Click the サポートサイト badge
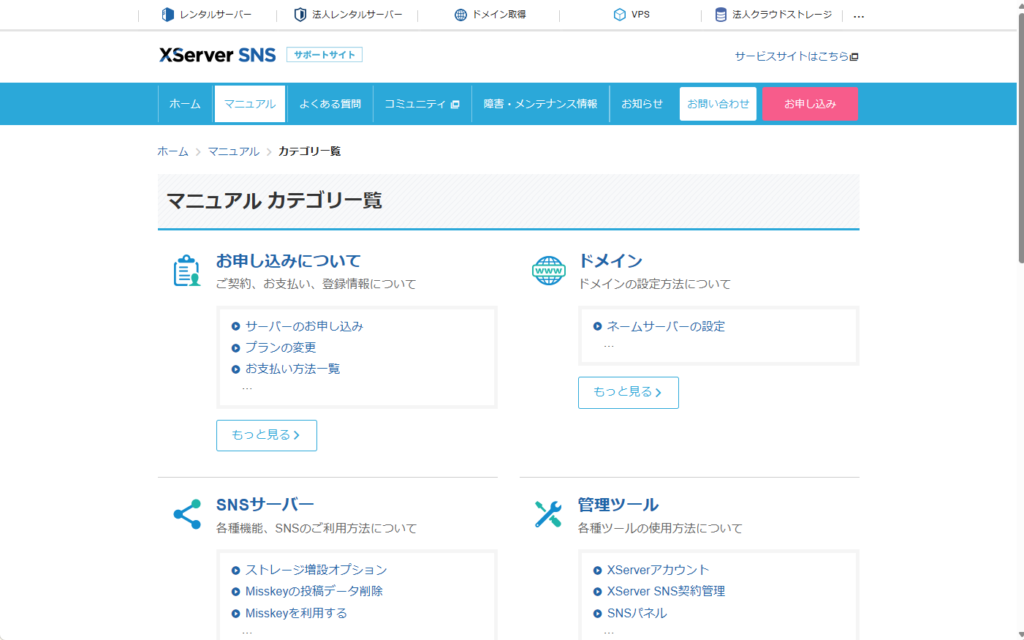The height and width of the screenshot is (640, 1024). click(x=325, y=55)
